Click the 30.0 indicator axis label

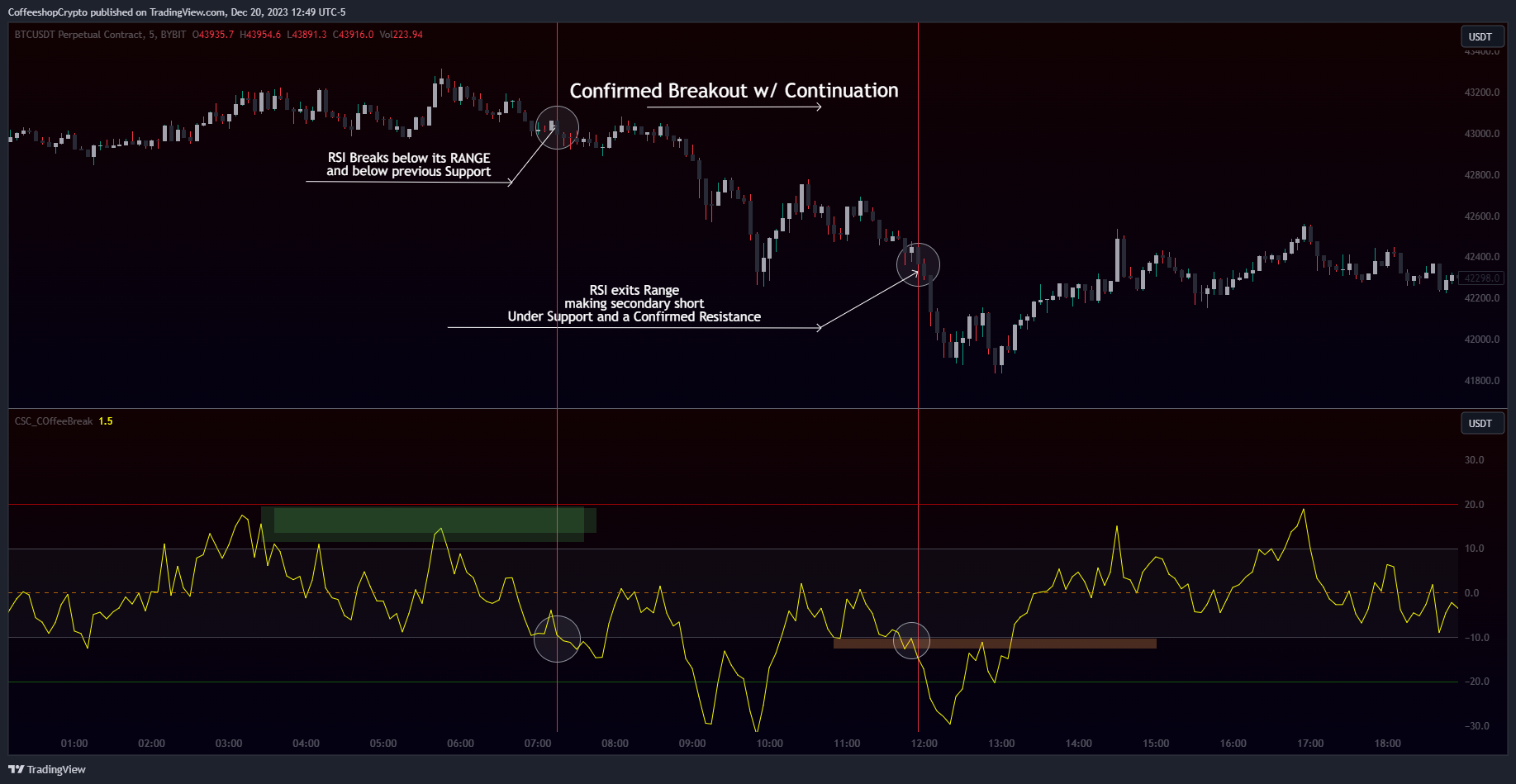tap(1475, 460)
